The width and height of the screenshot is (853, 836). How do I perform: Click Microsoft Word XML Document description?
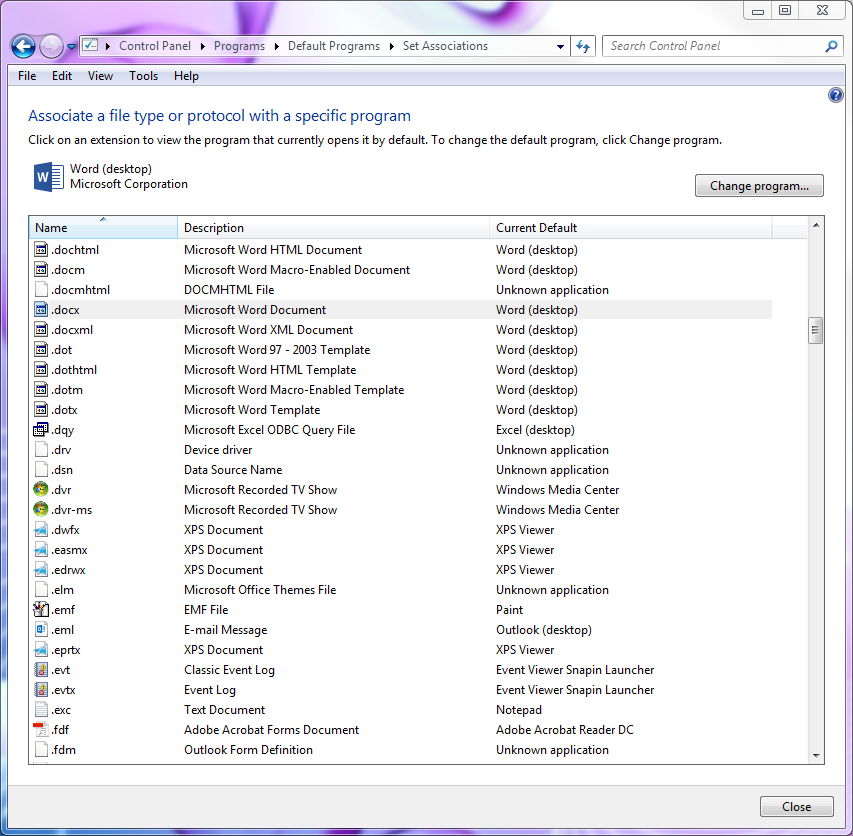(x=269, y=330)
